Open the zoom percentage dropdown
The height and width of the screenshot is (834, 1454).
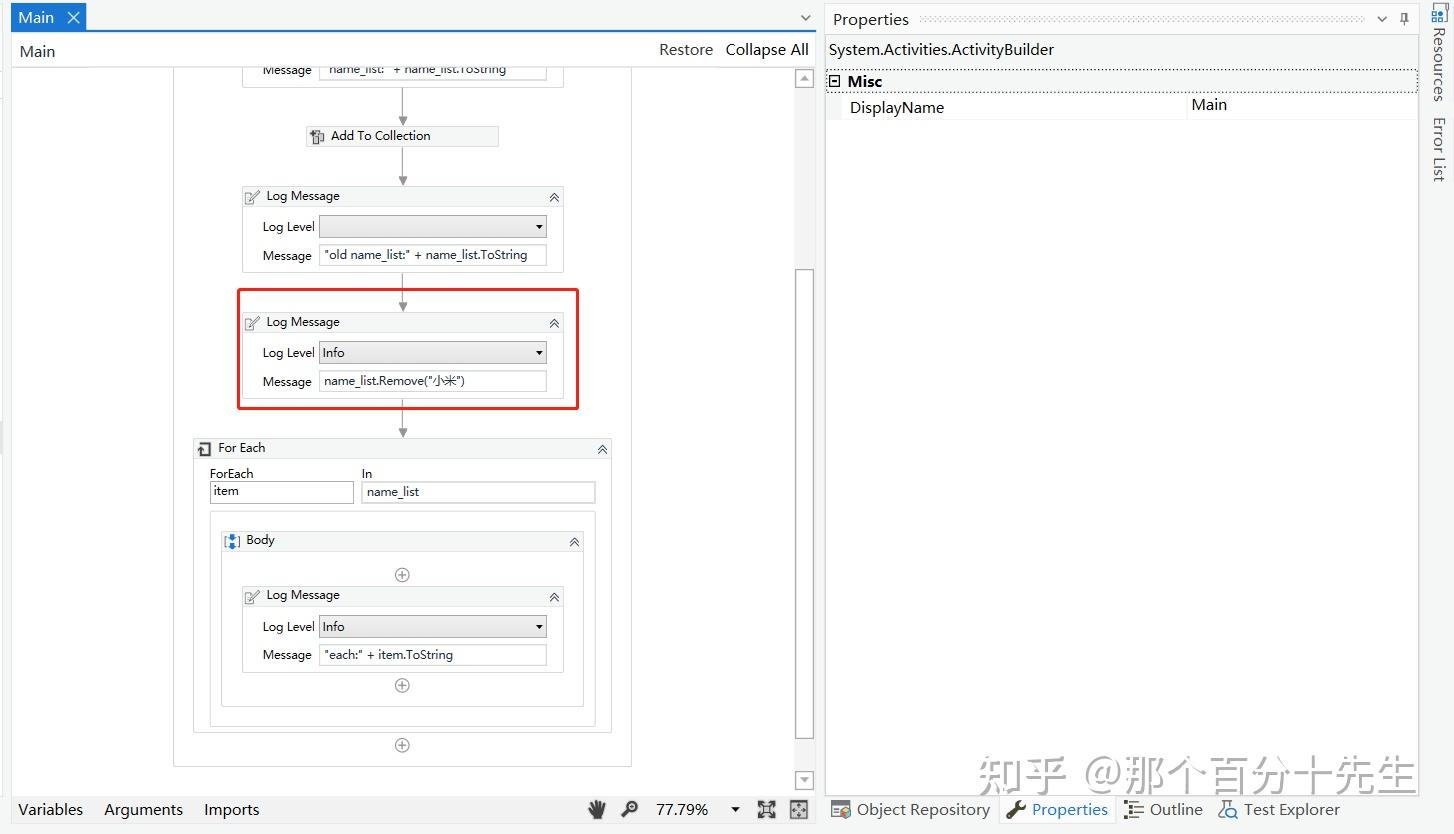[x=735, y=809]
